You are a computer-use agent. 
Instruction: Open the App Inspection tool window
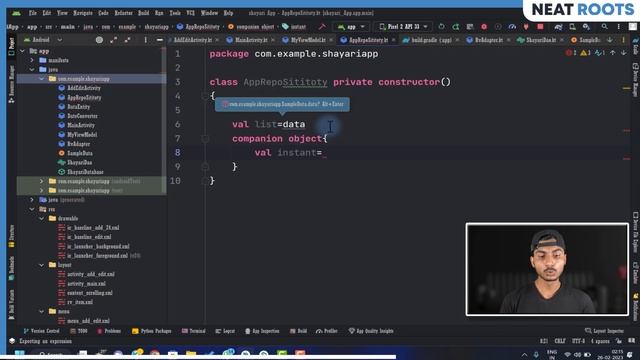click(262, 331)
